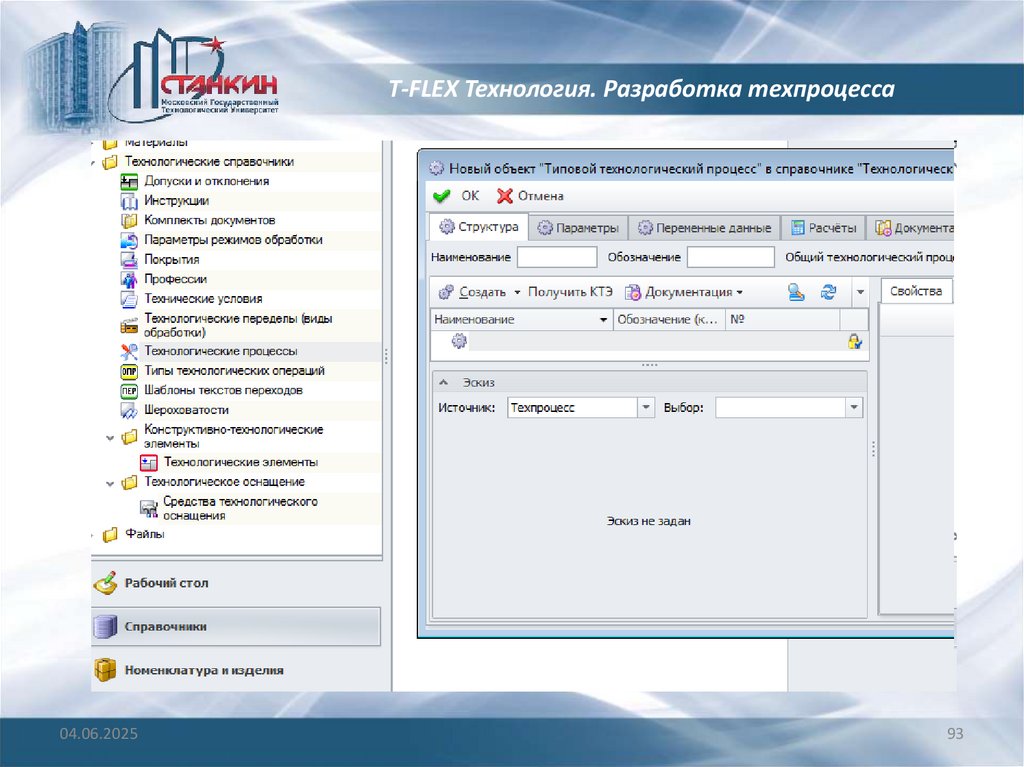
Task: Click the Комплекты документов folder icon
Action: coord(129,221)
